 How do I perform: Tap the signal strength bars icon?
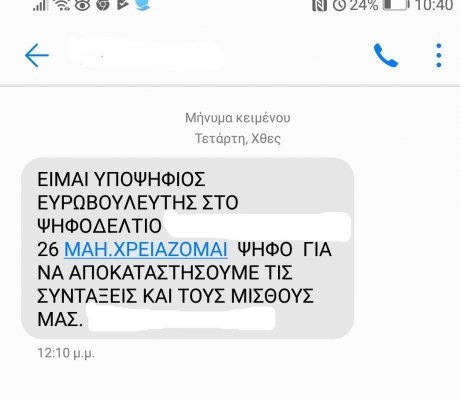[41, 5]
